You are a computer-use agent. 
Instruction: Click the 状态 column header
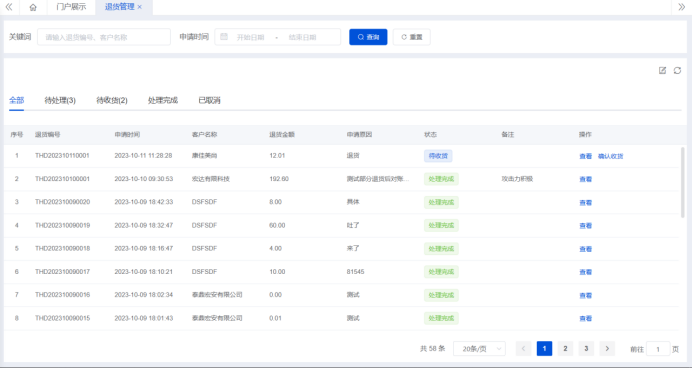tap(430, 134)
